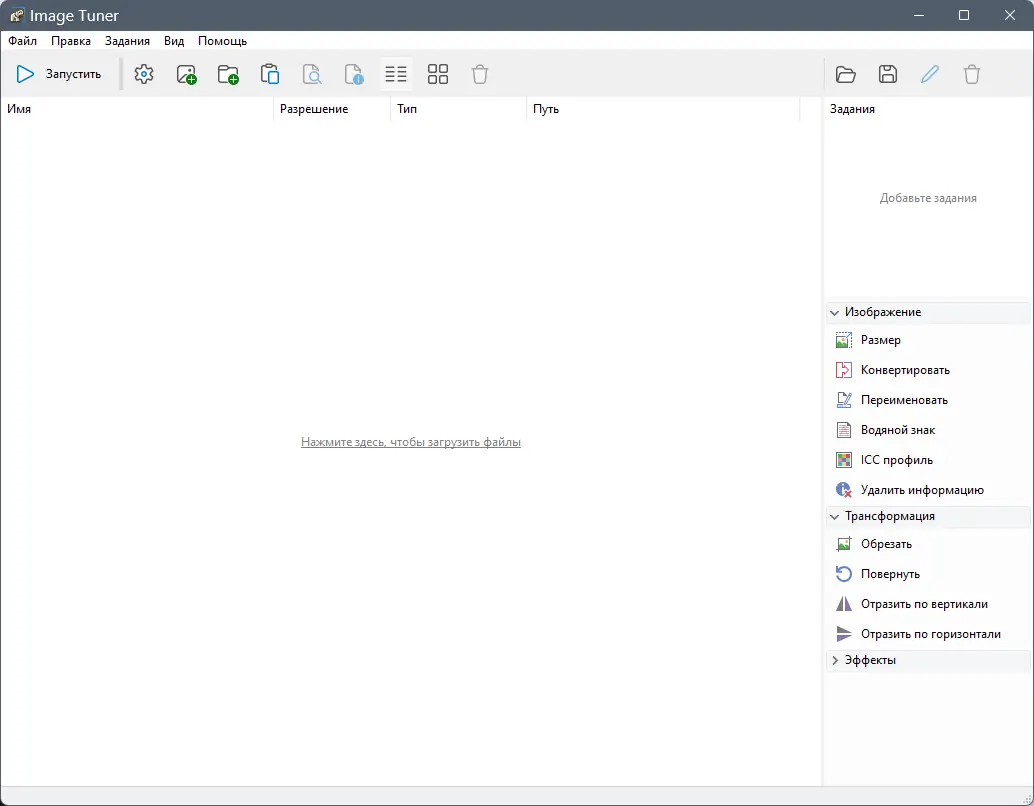
Task: Click the Задания panel header
Action: (x=852, y=109)
